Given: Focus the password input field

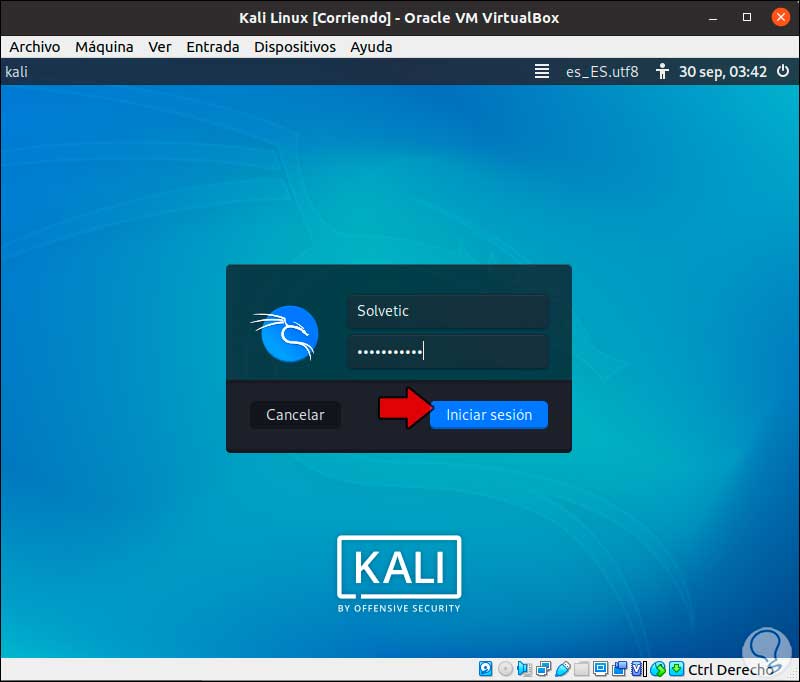Looking at the screenshot, I should (447, 351).
